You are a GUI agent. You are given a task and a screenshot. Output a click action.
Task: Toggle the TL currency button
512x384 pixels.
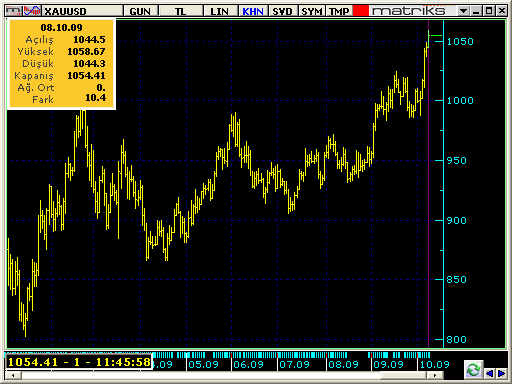[180, 11]
